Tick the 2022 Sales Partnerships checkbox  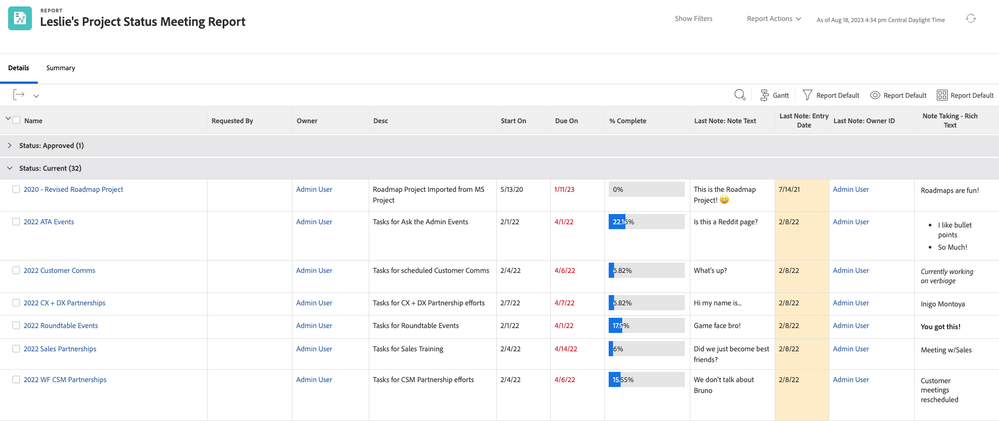point(16,349)
